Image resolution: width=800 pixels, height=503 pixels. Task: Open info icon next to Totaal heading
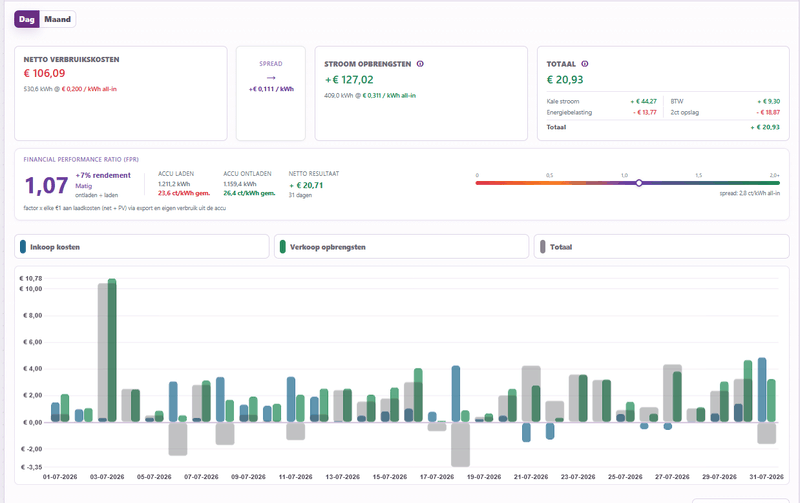585,64
